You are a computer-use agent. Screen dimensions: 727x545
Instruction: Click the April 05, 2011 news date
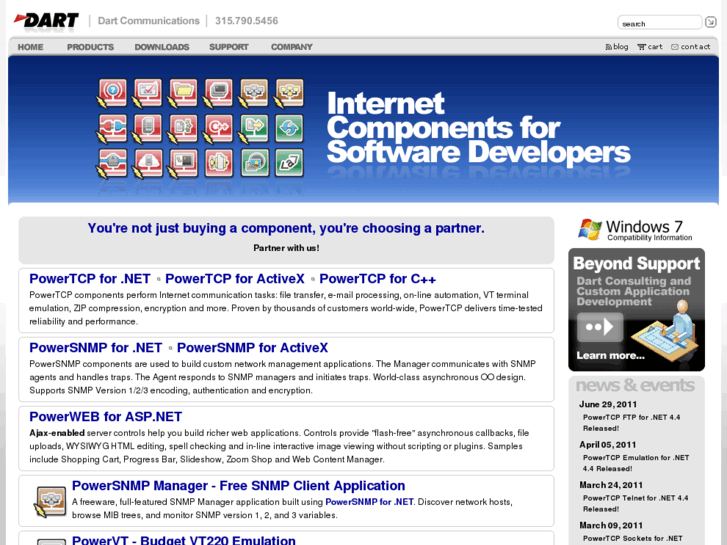(x=607, y=445)
